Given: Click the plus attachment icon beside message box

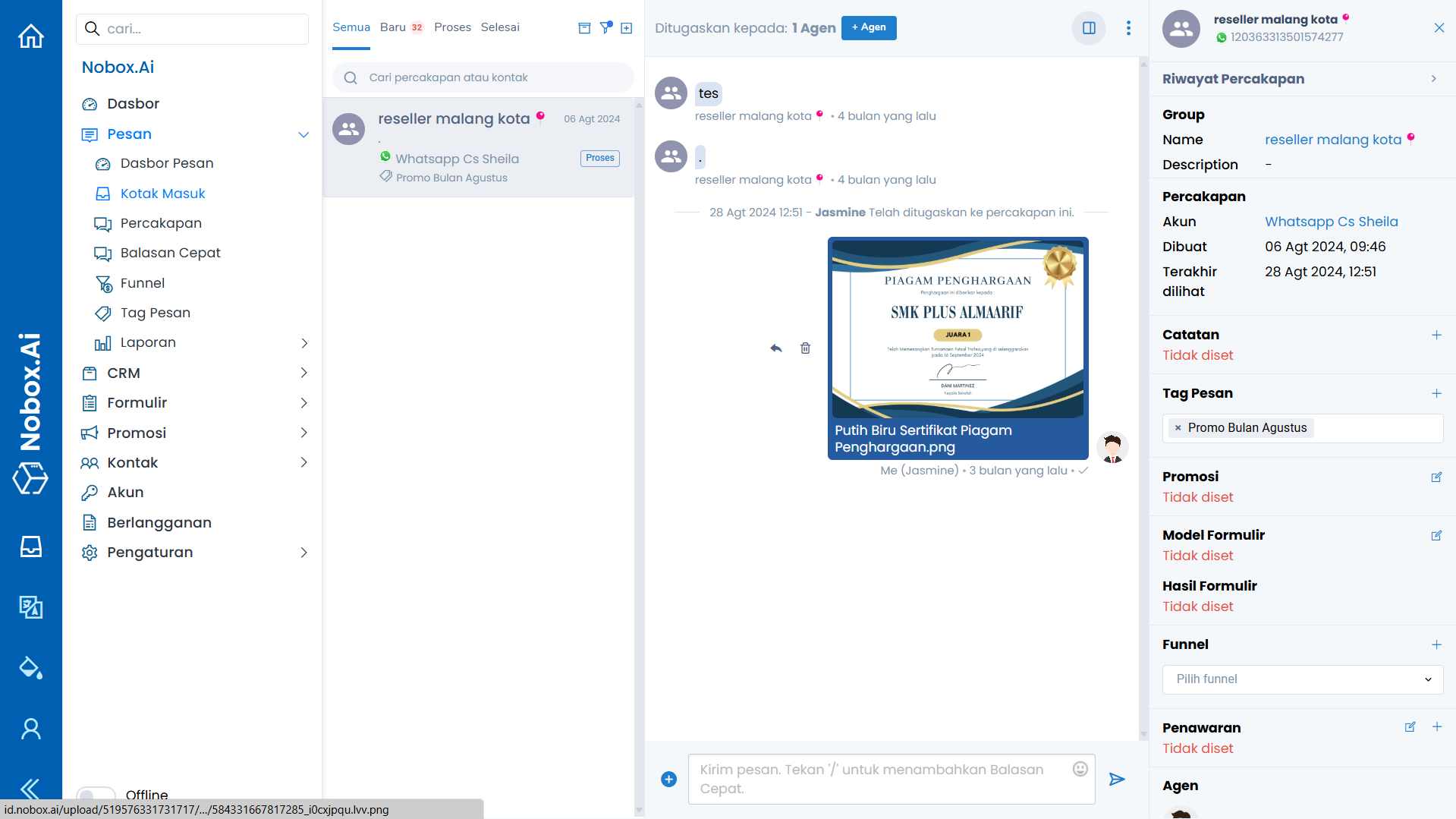Looking at the screenshot, I should [x=668, y=780].
